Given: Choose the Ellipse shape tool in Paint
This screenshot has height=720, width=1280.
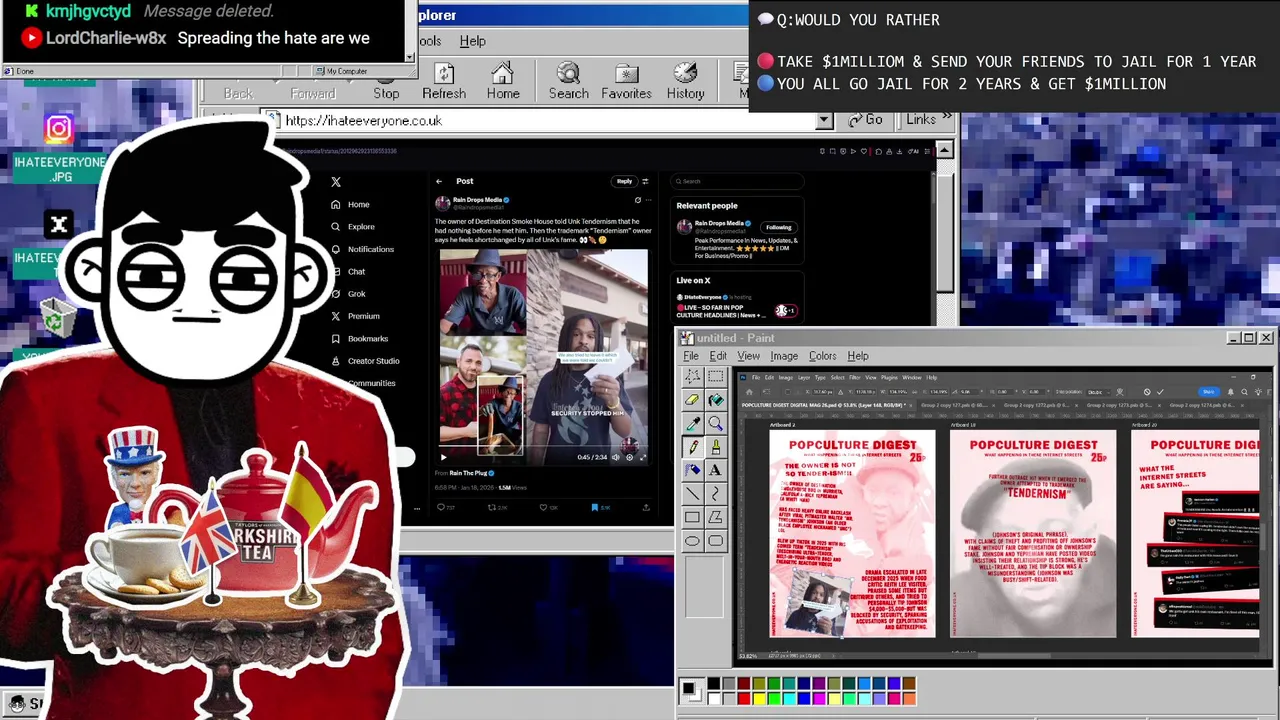Looking at the screenshot, I should point(692,541).
